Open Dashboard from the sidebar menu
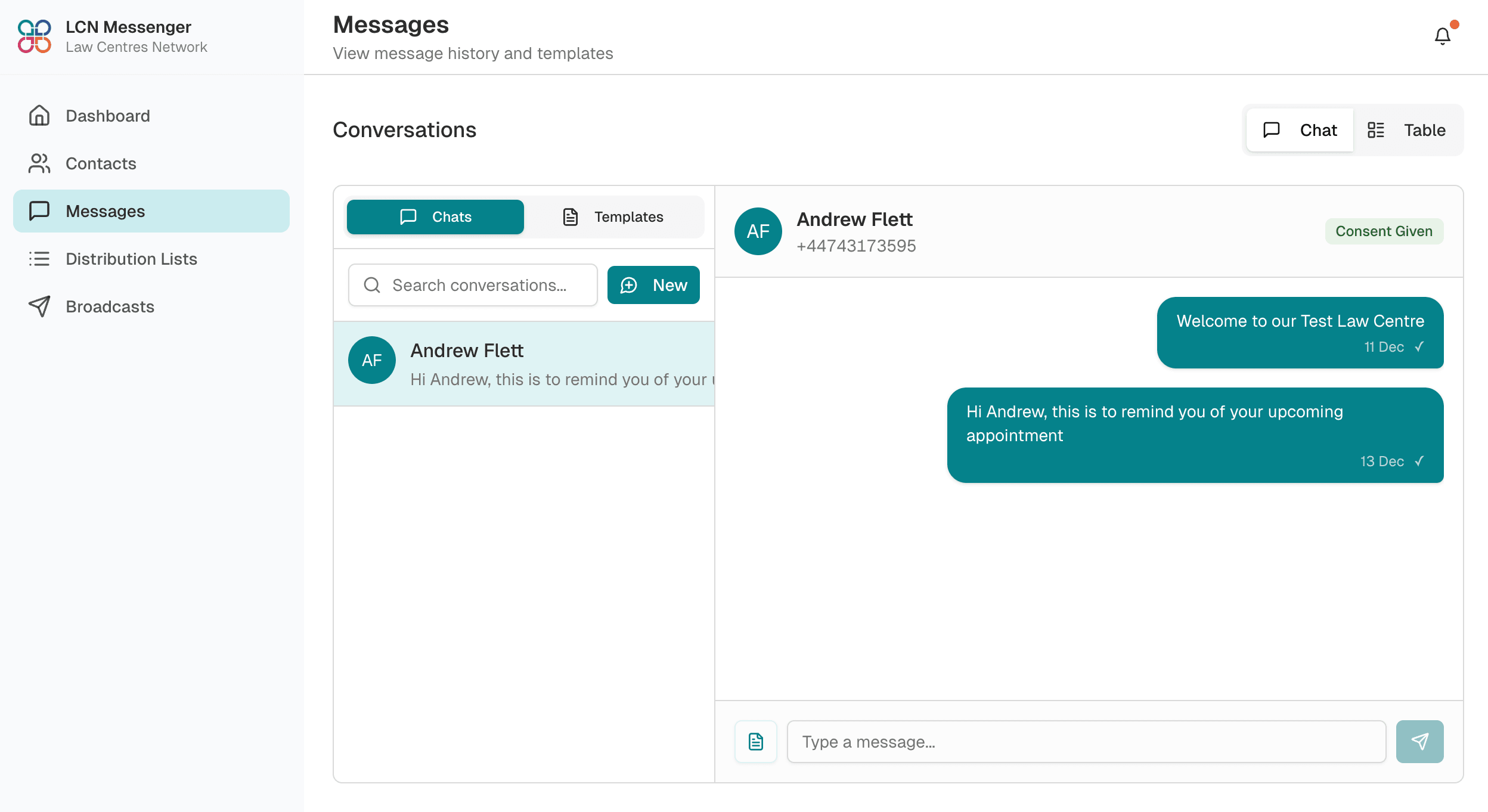 (107, 115)
